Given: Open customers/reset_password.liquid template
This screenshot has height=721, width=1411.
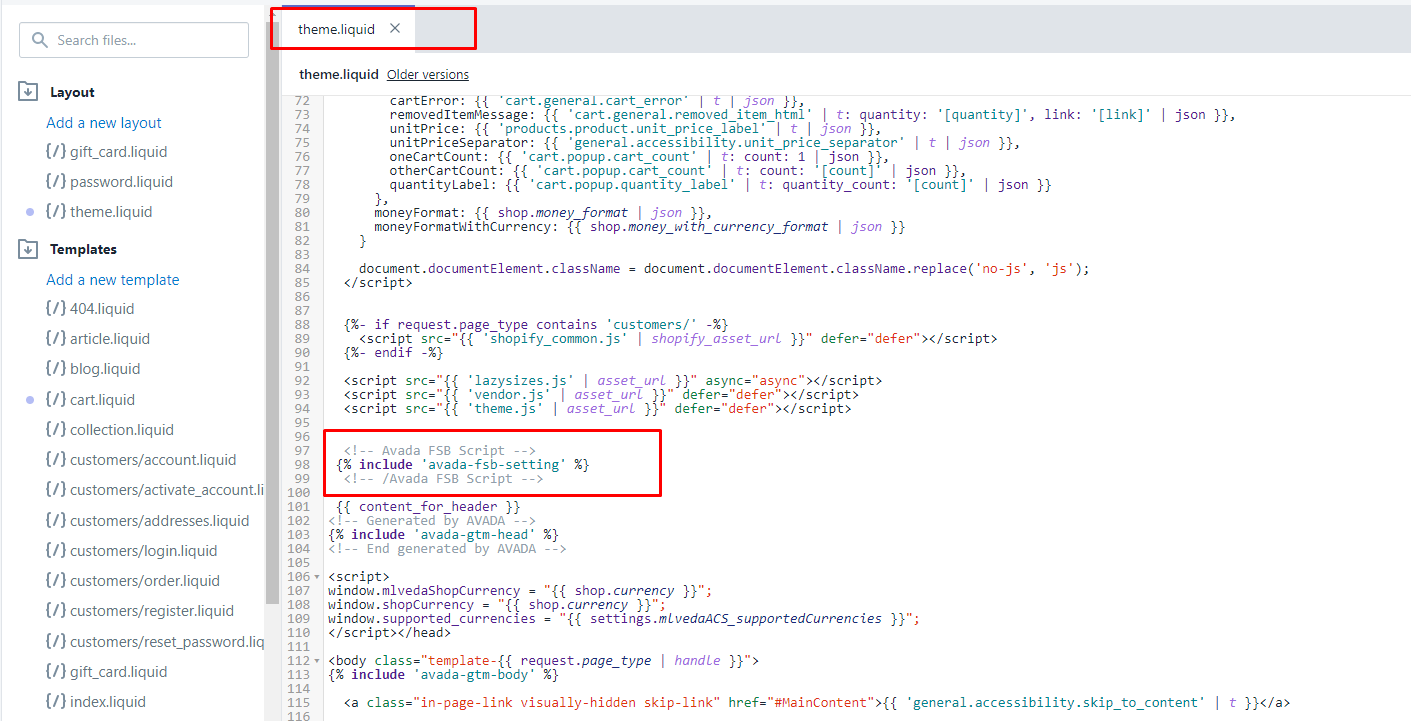Looking at the screenshot, I should [x=167, y=642].
